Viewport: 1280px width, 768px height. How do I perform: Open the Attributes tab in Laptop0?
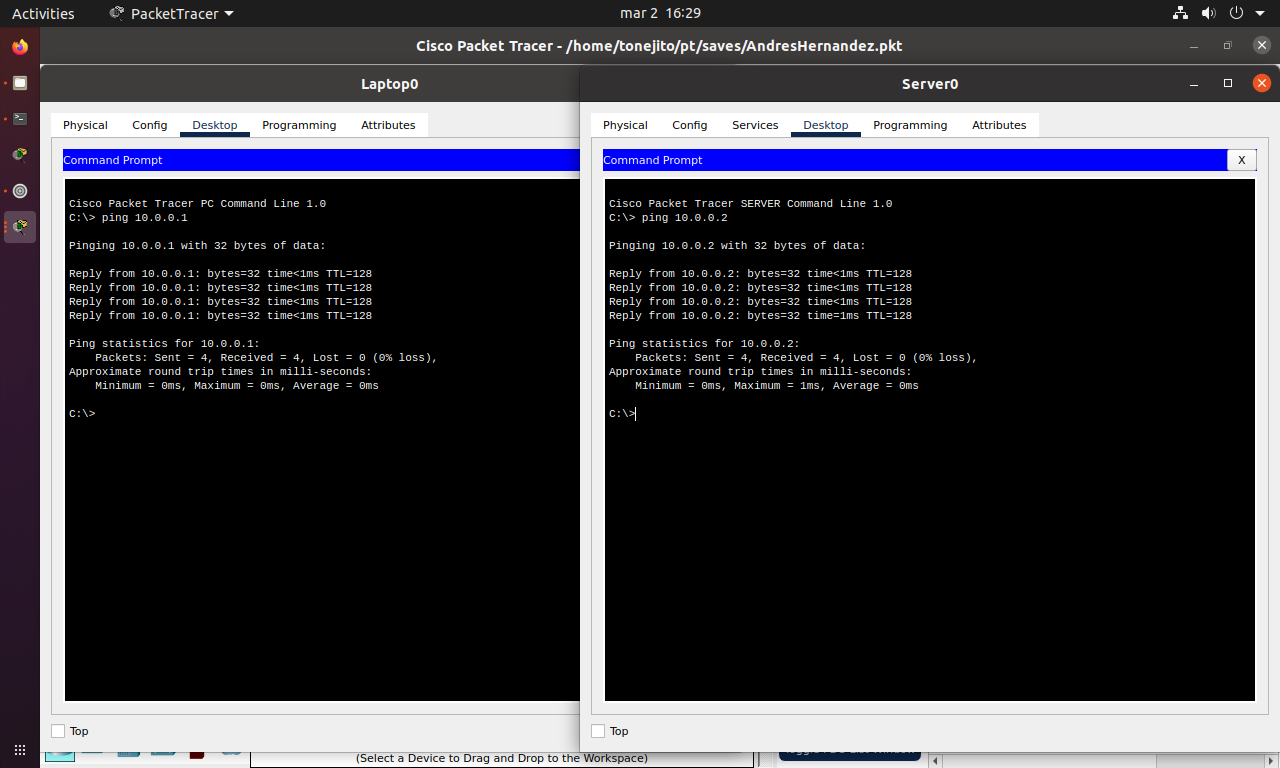click(x=388, y=125)
